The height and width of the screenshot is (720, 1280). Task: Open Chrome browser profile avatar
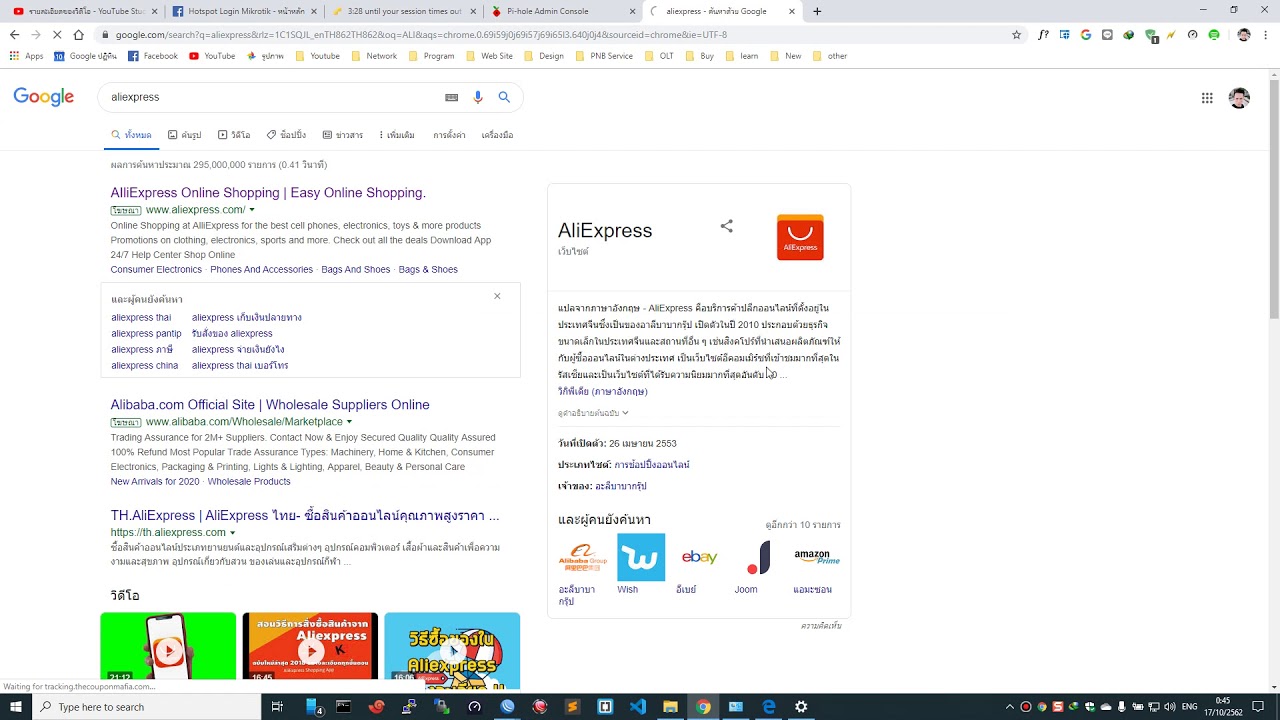1243,34
